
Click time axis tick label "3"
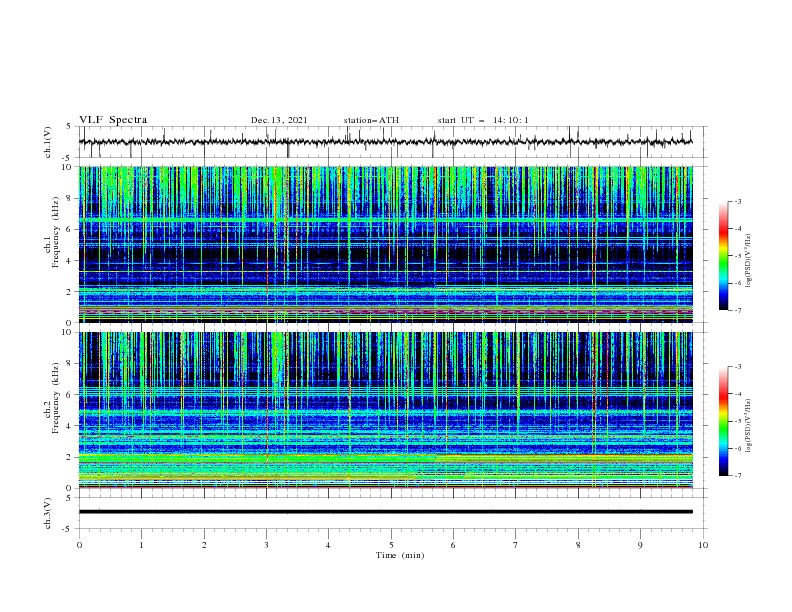tap(266, 545)
